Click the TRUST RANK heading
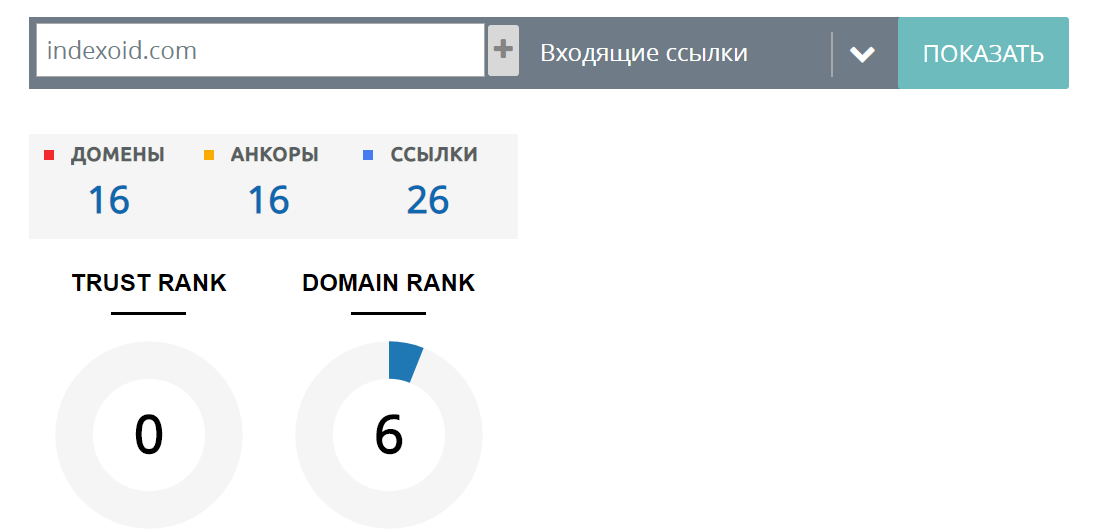This screenshot has height=532, width=1112. tap(149, 283)
